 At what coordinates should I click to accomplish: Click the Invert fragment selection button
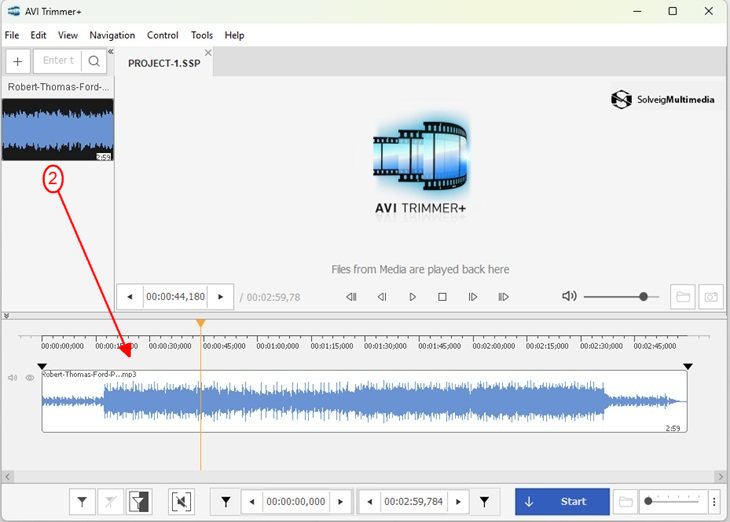click(x=139, y=502)
